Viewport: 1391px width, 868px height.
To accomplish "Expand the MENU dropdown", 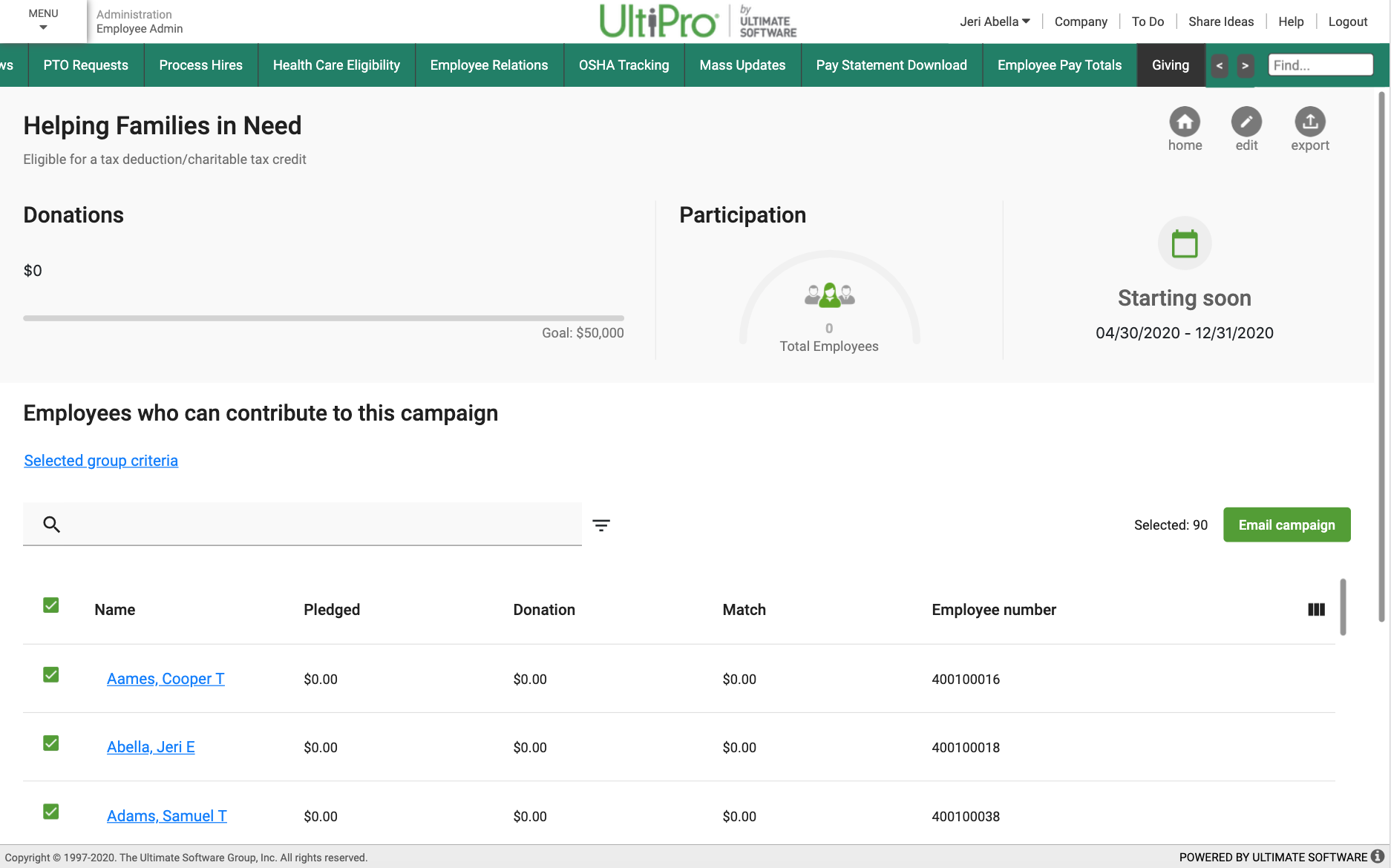I will pos(43,20).
